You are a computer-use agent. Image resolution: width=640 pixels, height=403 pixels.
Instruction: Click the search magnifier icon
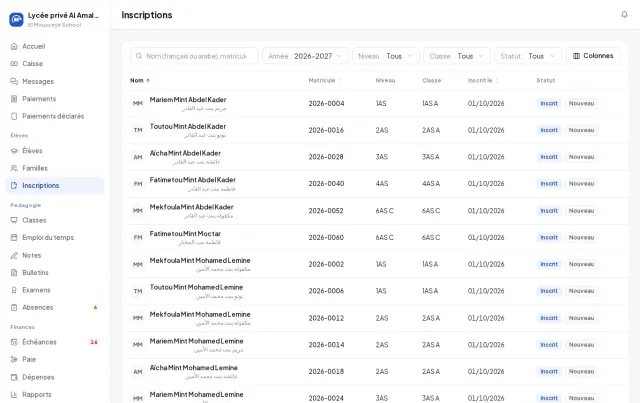[139, 56]
